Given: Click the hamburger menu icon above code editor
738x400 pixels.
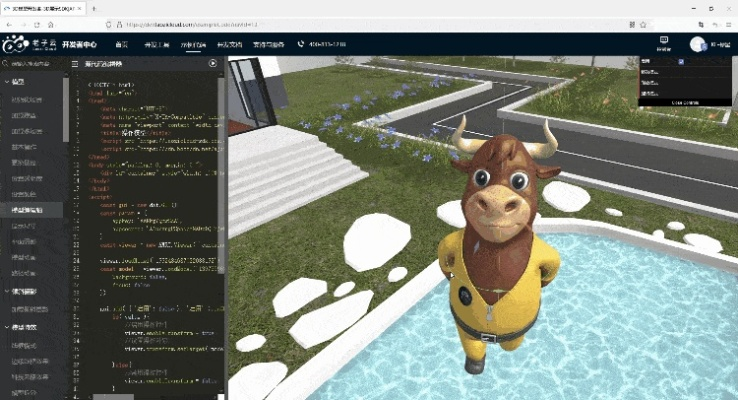Looking at the screenshot, I should click(x=75, y=64).
